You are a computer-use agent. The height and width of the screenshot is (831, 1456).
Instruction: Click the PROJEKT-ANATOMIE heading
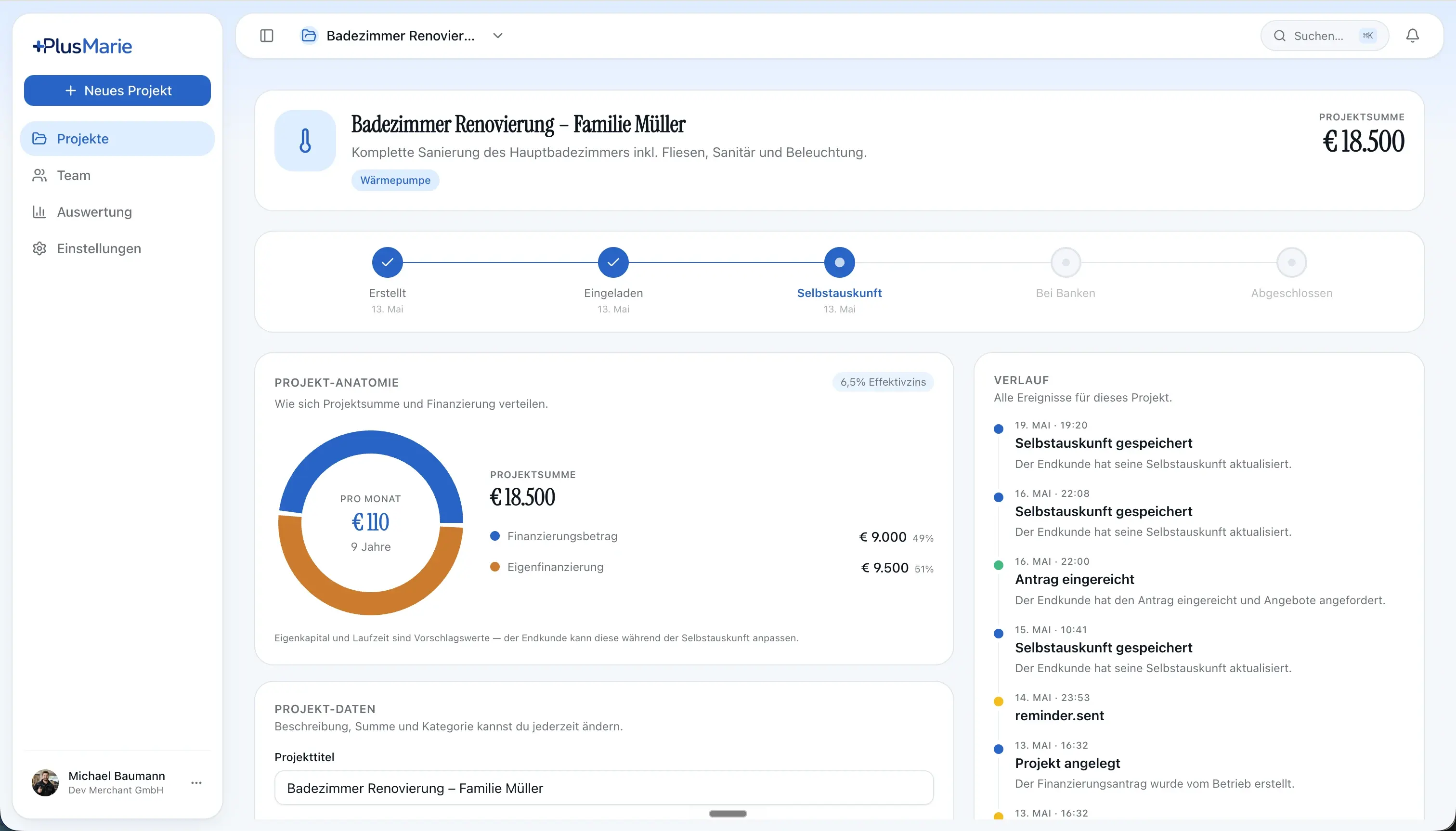pos(336,382)
